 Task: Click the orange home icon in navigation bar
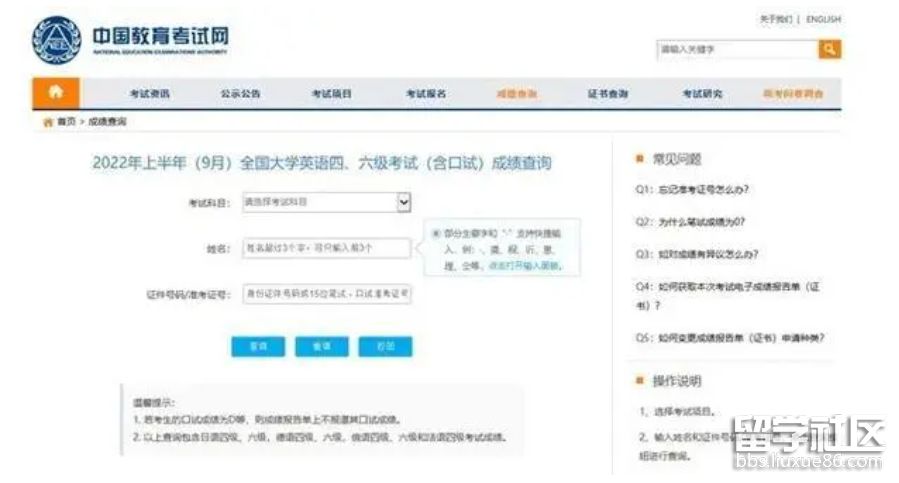pyautogui.click(x=55, y=92)
